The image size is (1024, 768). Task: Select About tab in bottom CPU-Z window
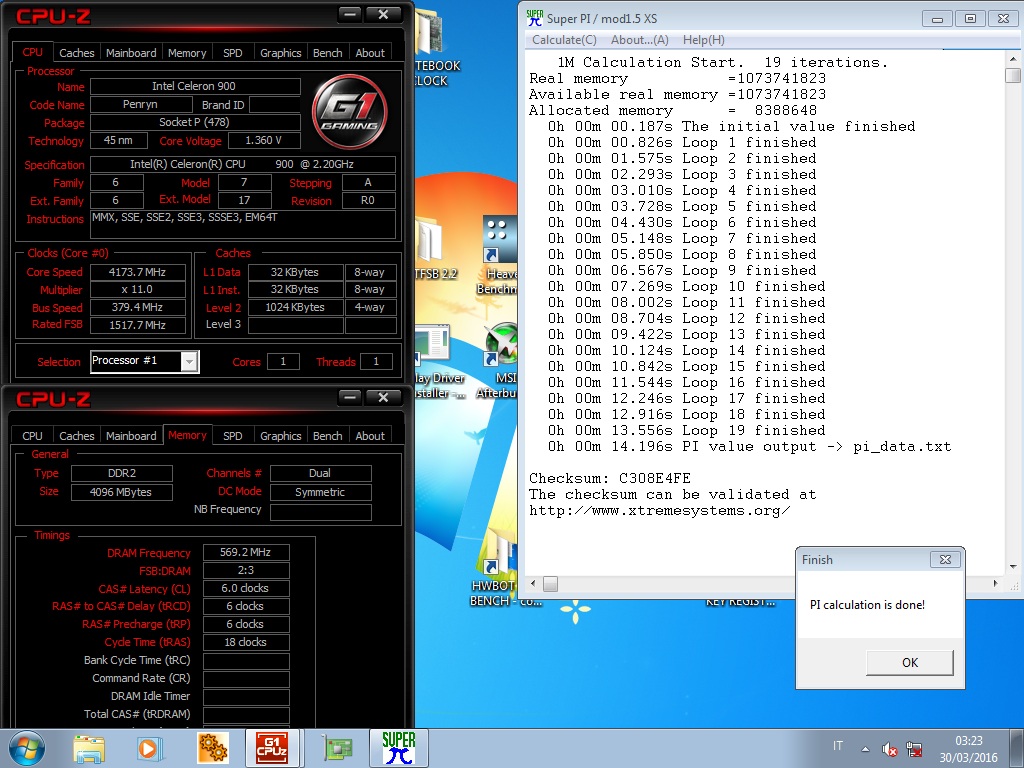coord(370,436)
